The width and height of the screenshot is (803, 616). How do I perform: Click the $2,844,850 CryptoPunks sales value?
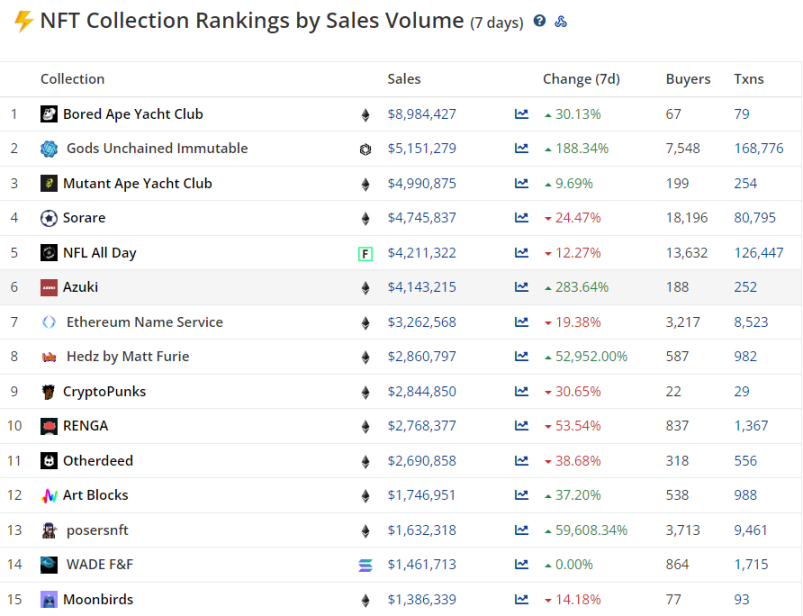click(421, 391)
